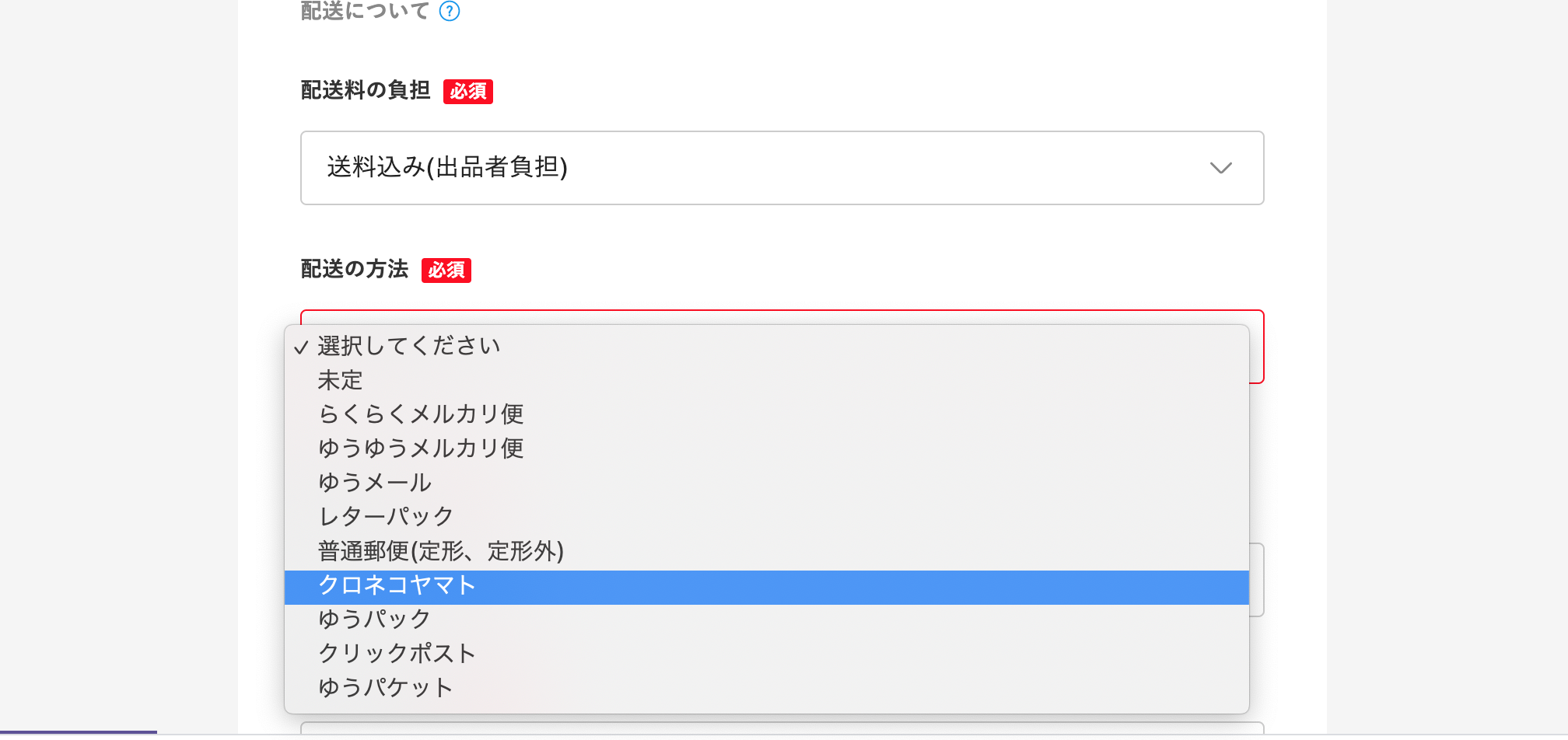This screenshot has height=740, width=1568.
Task: Select ゆうメール shipping method
Action: click(767, 483)
